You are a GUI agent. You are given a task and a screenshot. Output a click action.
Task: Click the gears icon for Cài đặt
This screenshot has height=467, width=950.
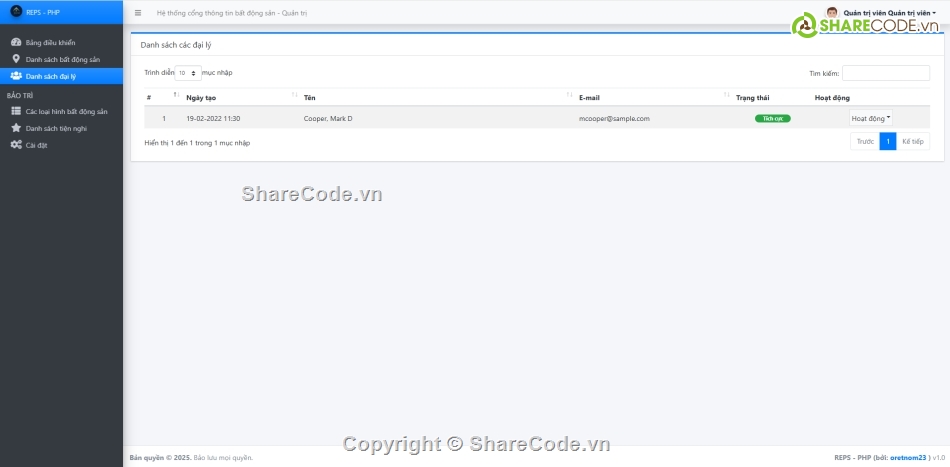16,145
